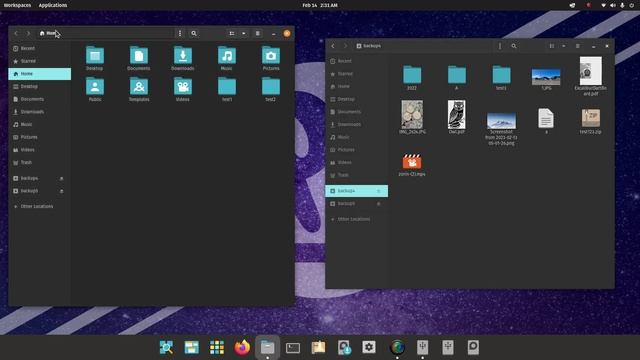This screenshot has height=360, width=640.
Task: Click the volume icon in system tray
Action: click(613, 5)
